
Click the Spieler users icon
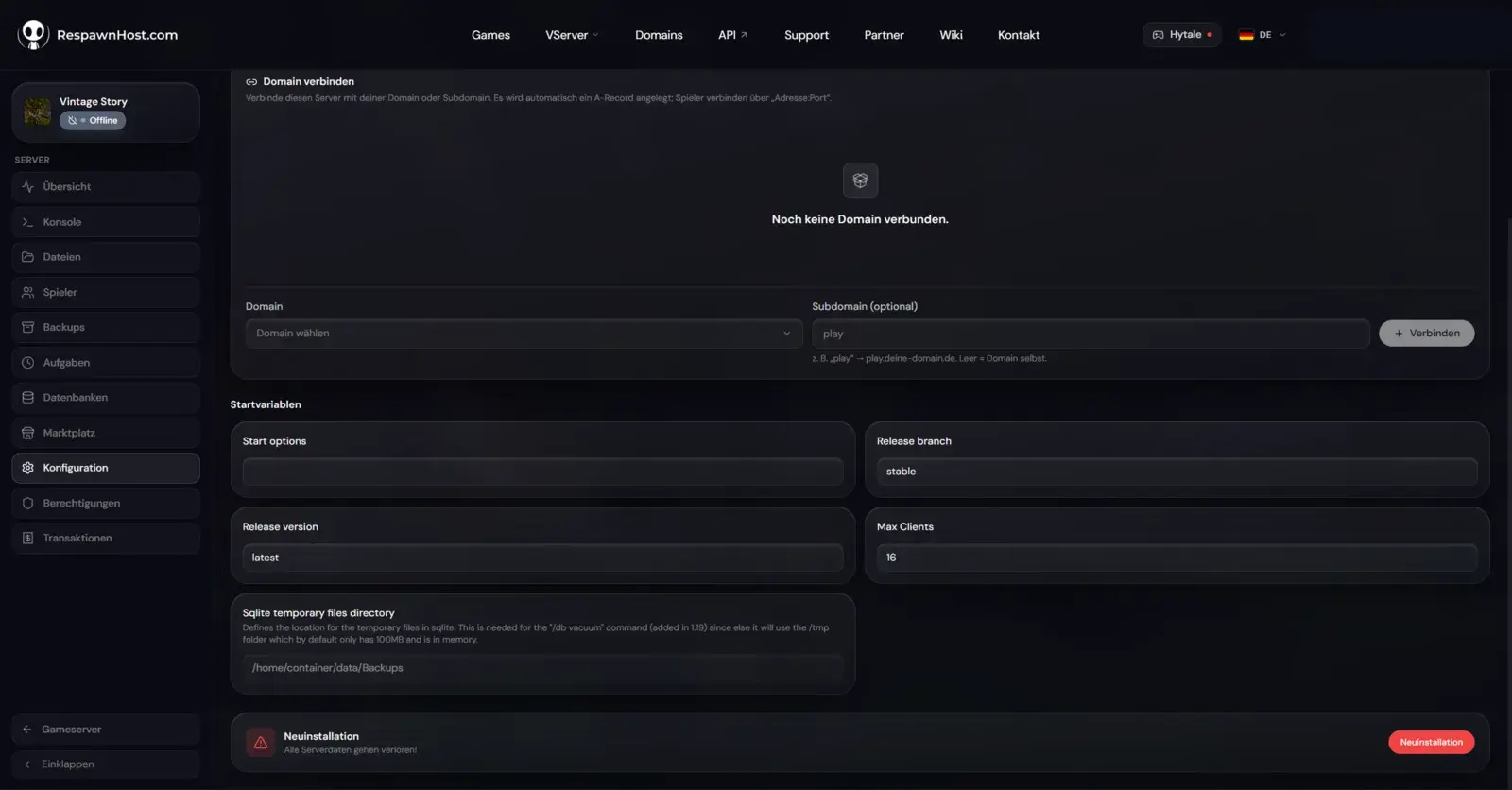[x=27, y=292]
